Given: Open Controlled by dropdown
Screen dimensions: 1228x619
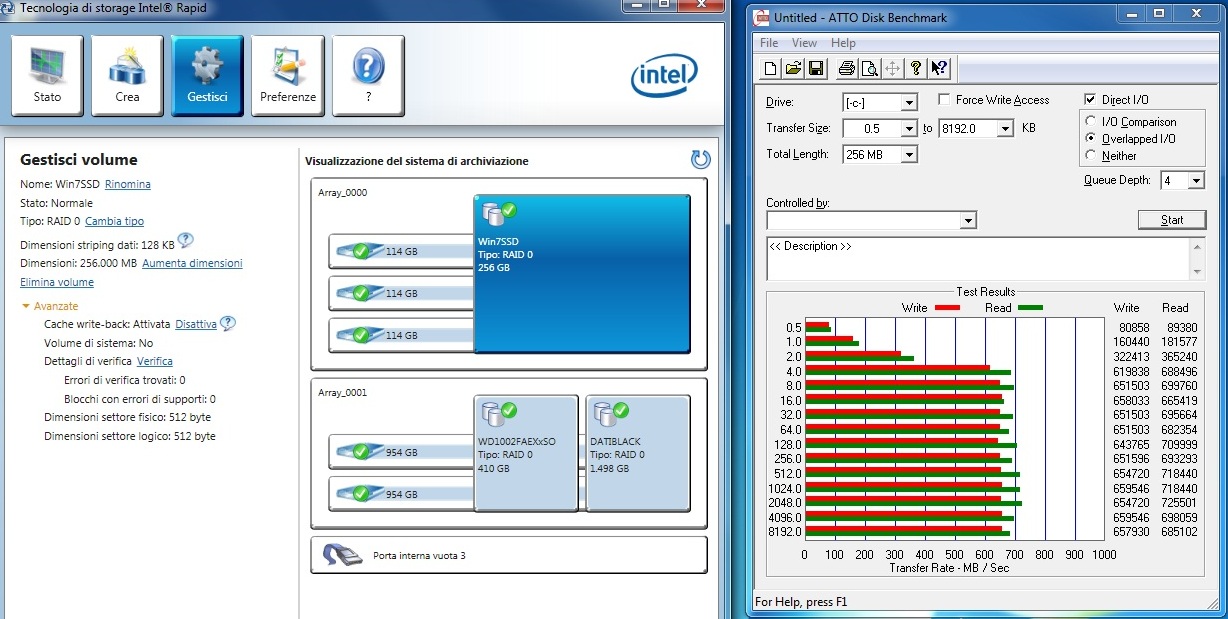Looking at the screenshot, I should (x=968, y=220).
